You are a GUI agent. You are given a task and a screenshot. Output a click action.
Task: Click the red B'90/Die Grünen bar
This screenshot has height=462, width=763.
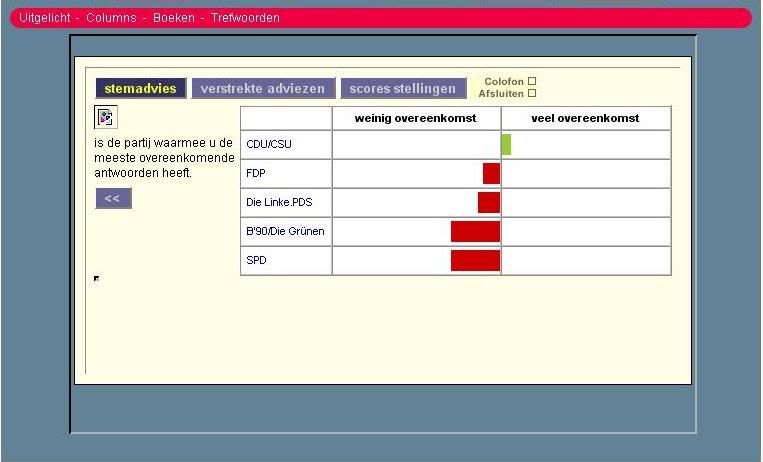pyautogui.click(x=475, y=232)
